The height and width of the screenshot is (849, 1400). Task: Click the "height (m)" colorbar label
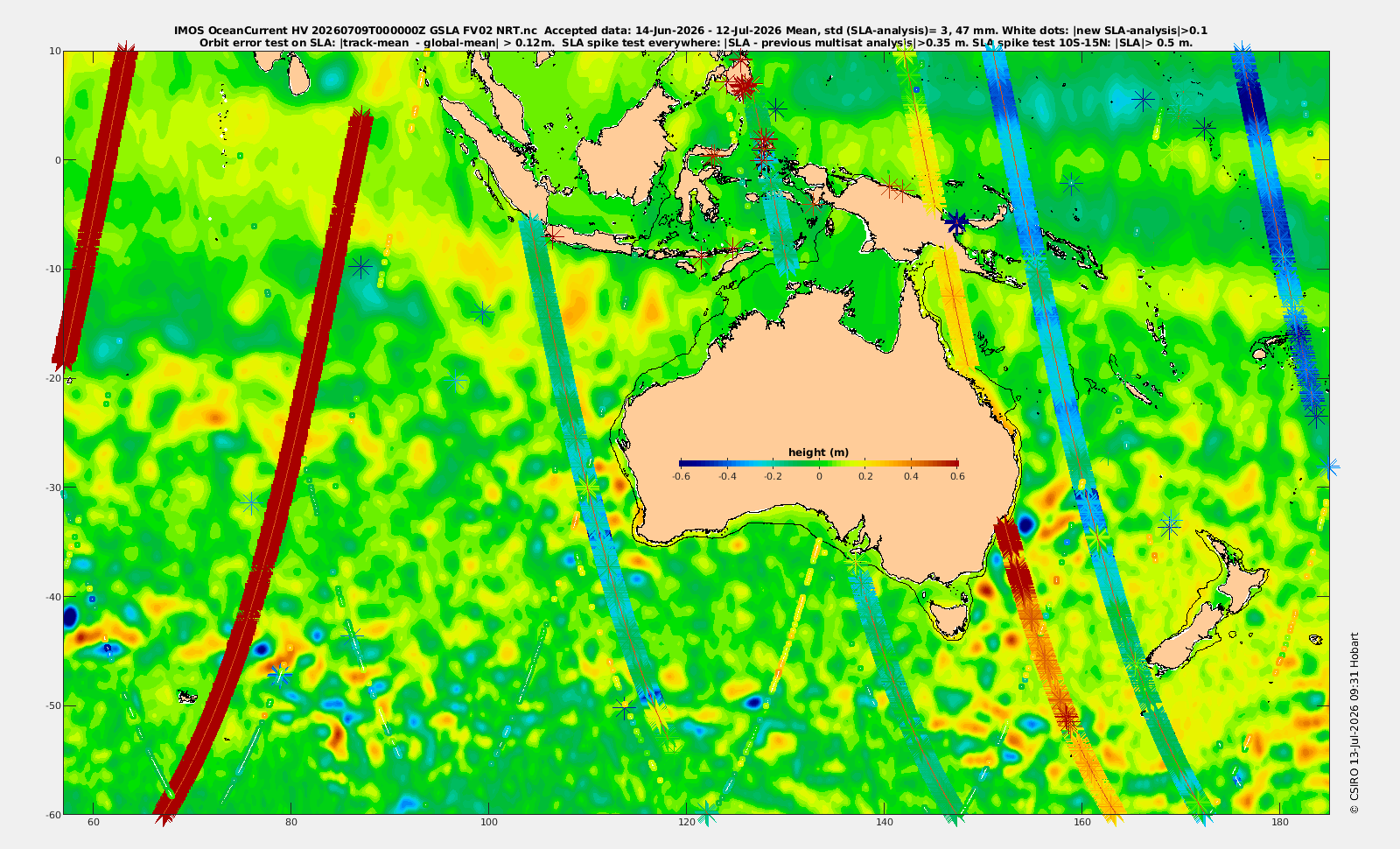point(818,453)
